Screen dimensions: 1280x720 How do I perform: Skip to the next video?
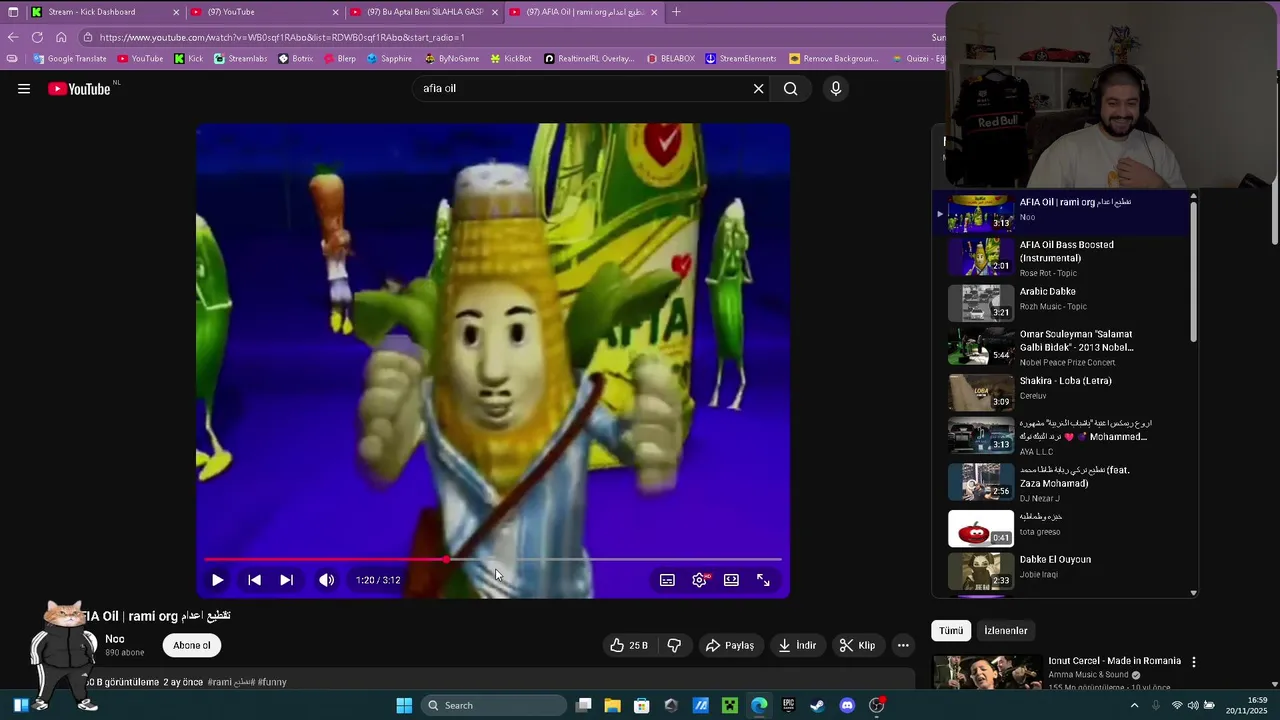[x=286, y=580]
